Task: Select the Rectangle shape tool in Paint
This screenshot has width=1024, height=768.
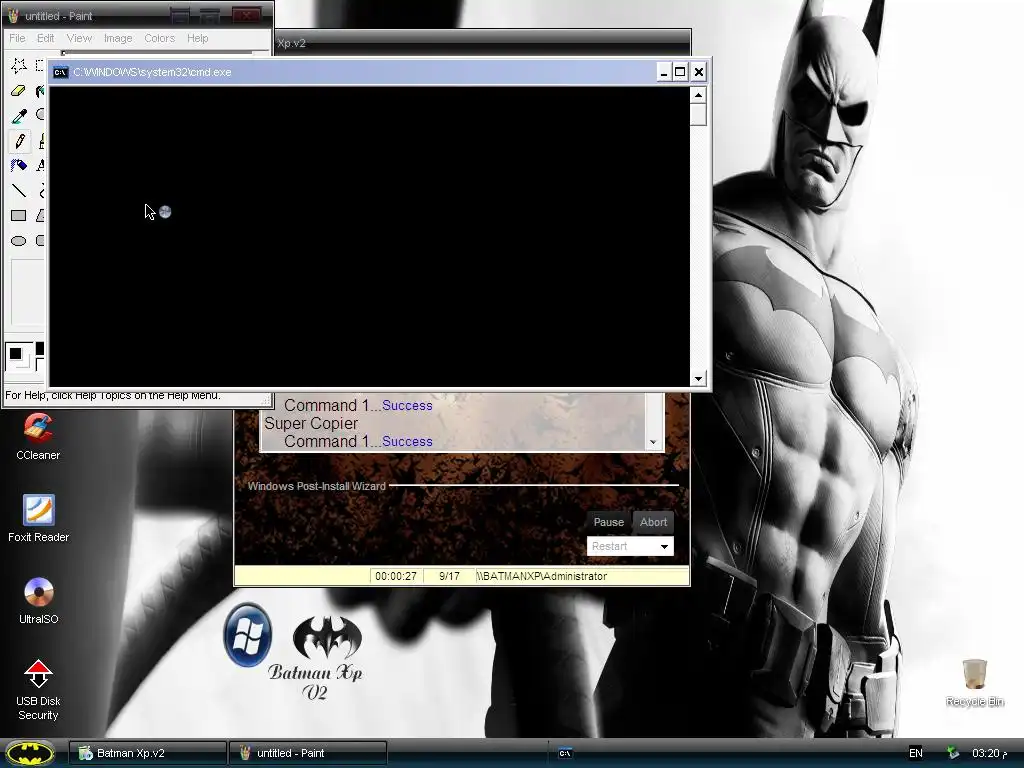Action: 19,216
